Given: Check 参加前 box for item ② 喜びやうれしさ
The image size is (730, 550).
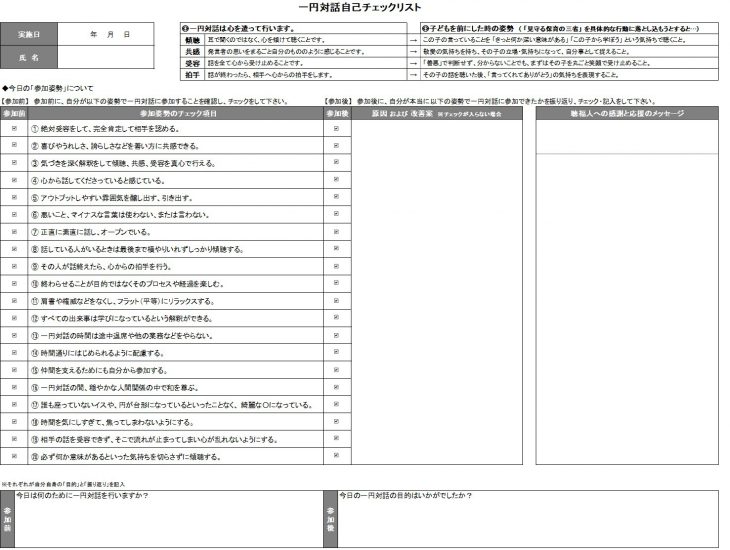Looking at the screenshot, I should tap(14, 145).
